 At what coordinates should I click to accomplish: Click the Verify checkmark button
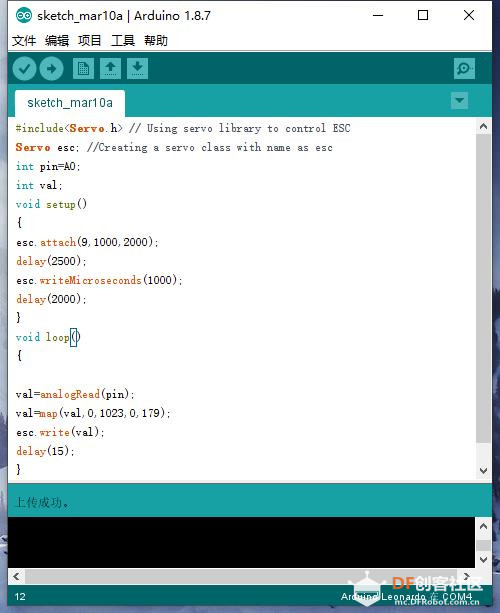click(x=24, y=69)
